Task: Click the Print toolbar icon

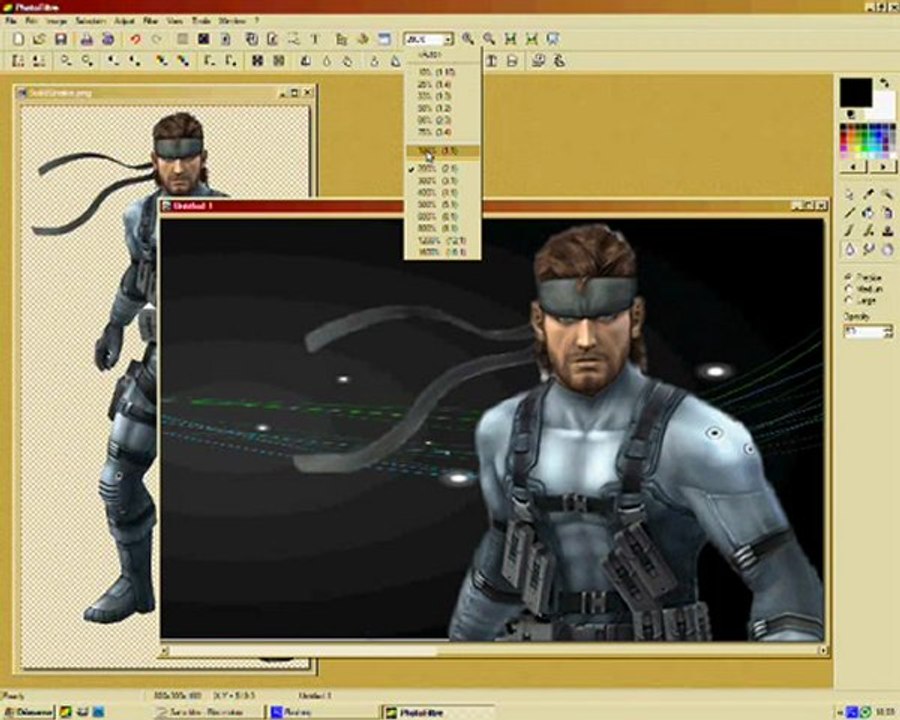Action: 86,39
